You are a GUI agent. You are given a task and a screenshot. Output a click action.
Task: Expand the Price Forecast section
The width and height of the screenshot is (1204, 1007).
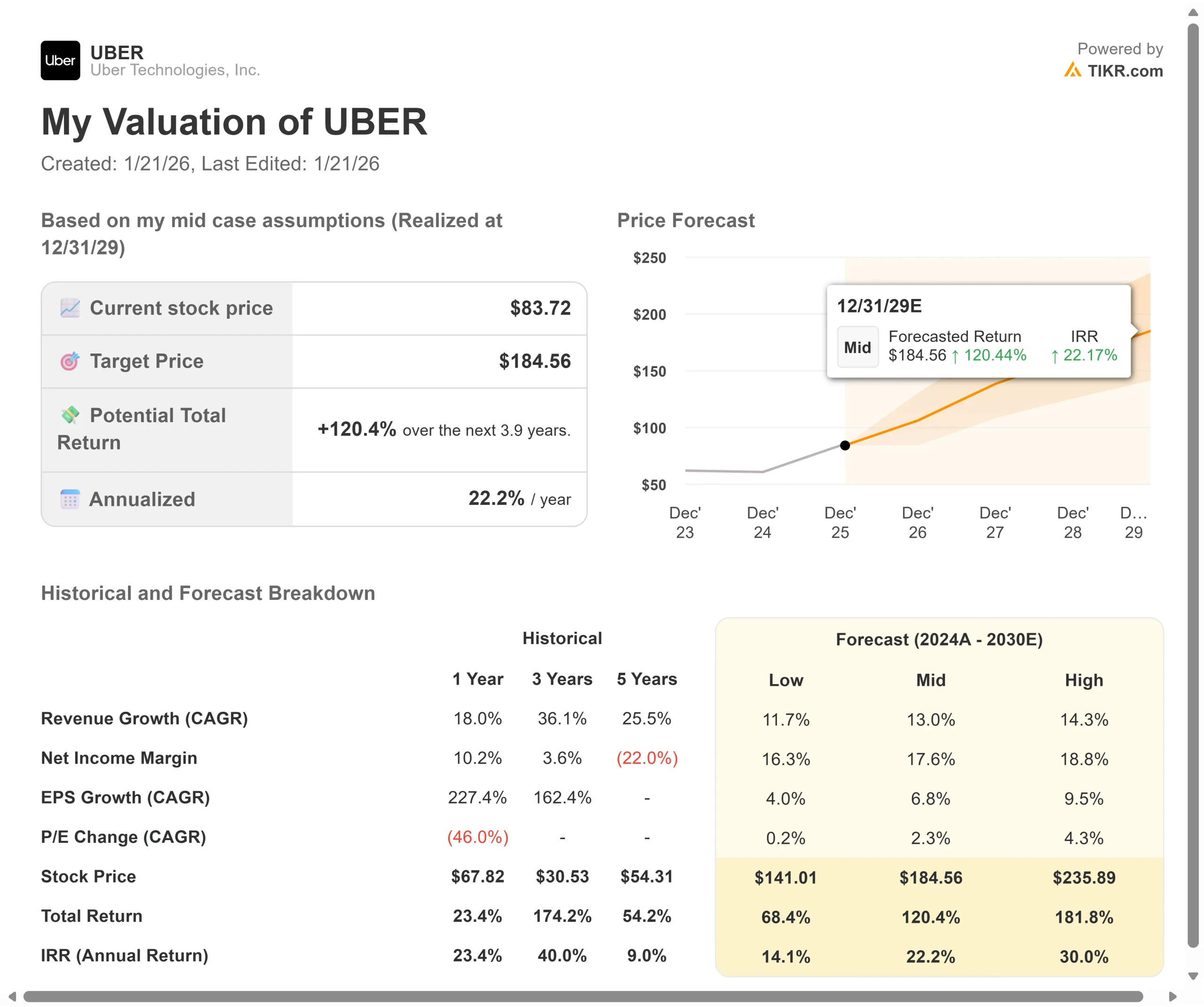(686, 220)
